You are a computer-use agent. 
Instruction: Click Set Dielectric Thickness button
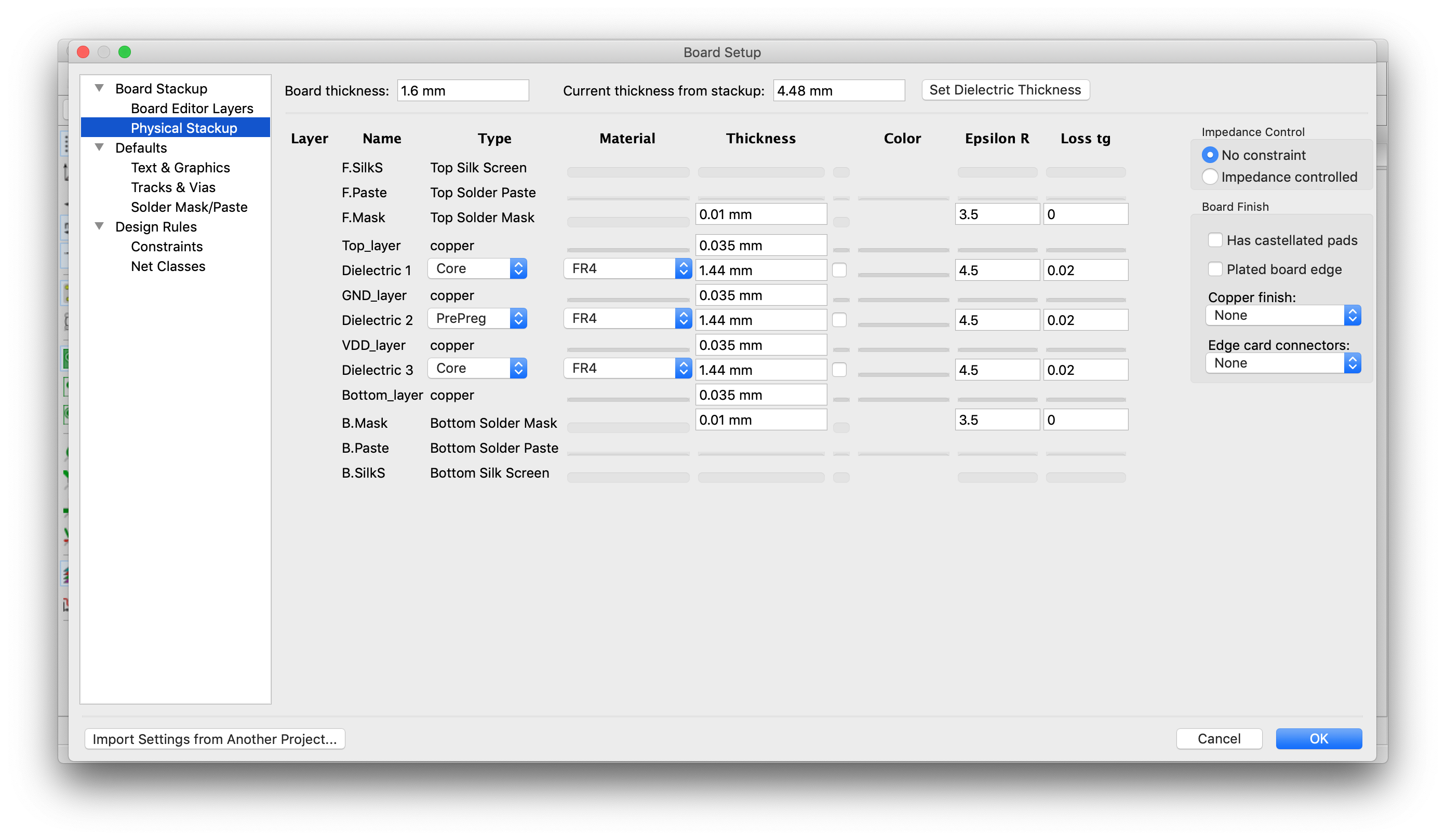pos(1005,90)
